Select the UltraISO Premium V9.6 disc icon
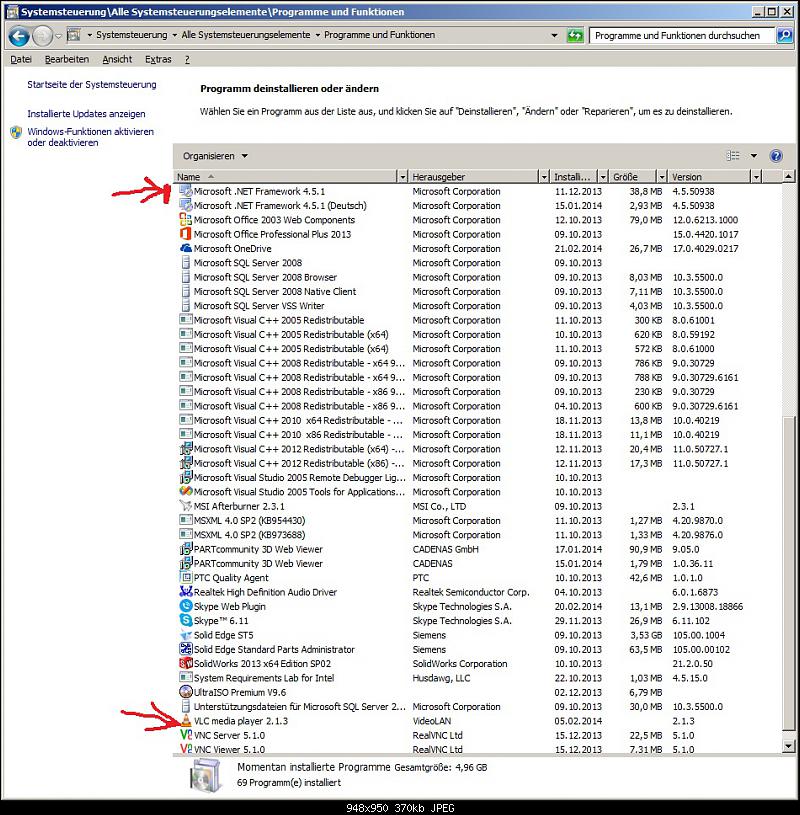 point(186,692)
